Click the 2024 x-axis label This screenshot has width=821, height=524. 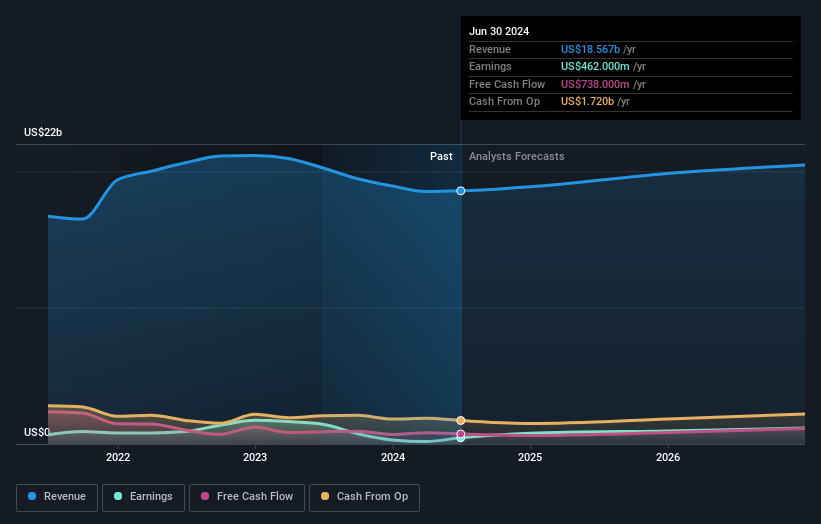(393, 458)
